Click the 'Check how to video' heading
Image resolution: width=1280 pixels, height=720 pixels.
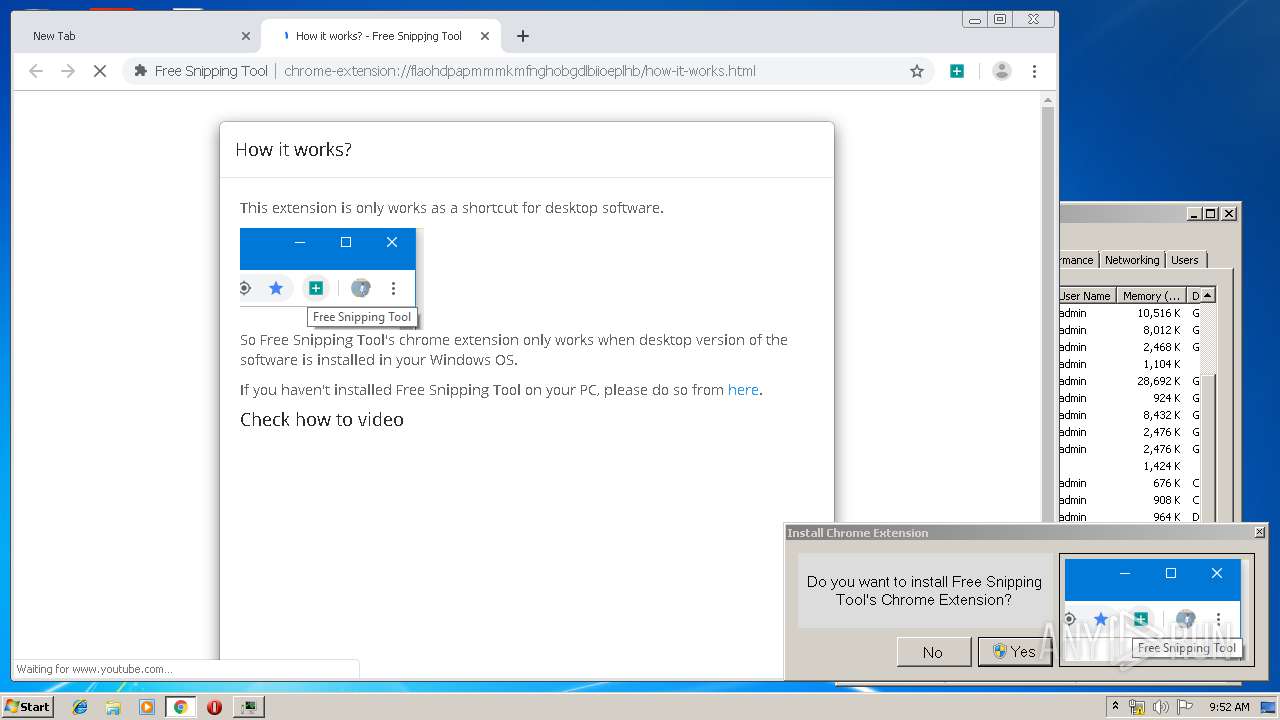[322, 420]
